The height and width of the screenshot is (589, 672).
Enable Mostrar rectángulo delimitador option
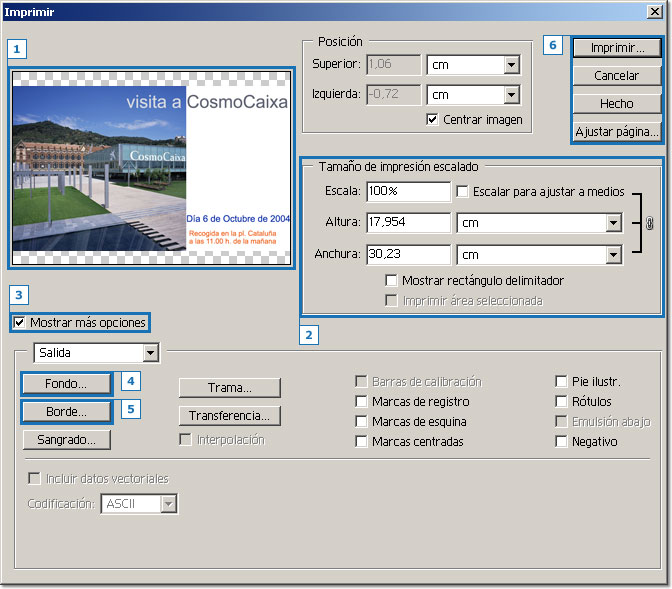tap(391, 281)
